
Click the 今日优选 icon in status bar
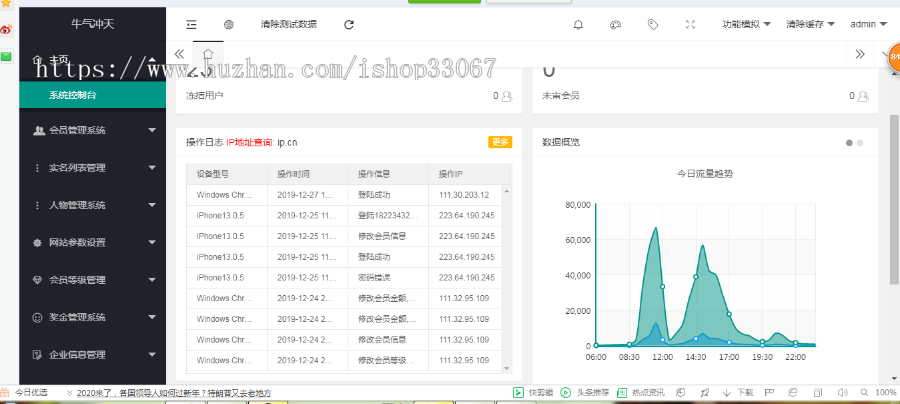pyautogui.click(x=5, y=393)
